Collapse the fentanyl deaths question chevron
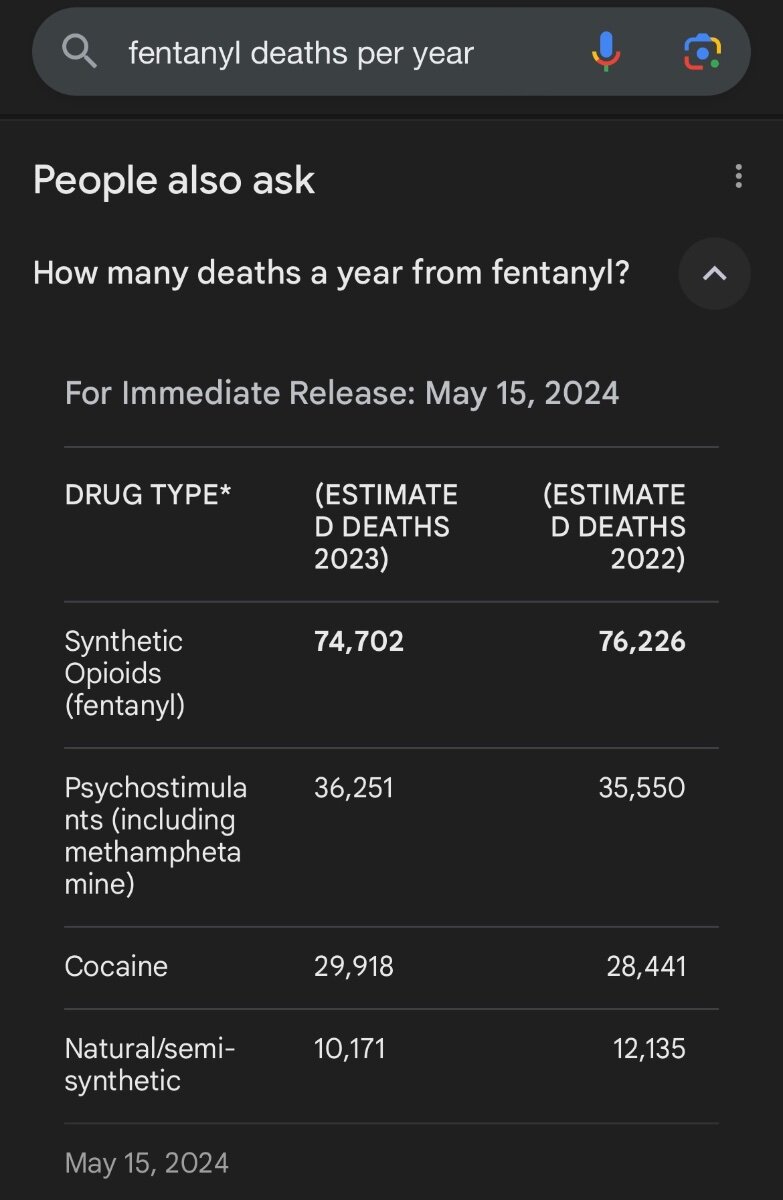The width and height of the screenshot is (783, 1200). 714,273
